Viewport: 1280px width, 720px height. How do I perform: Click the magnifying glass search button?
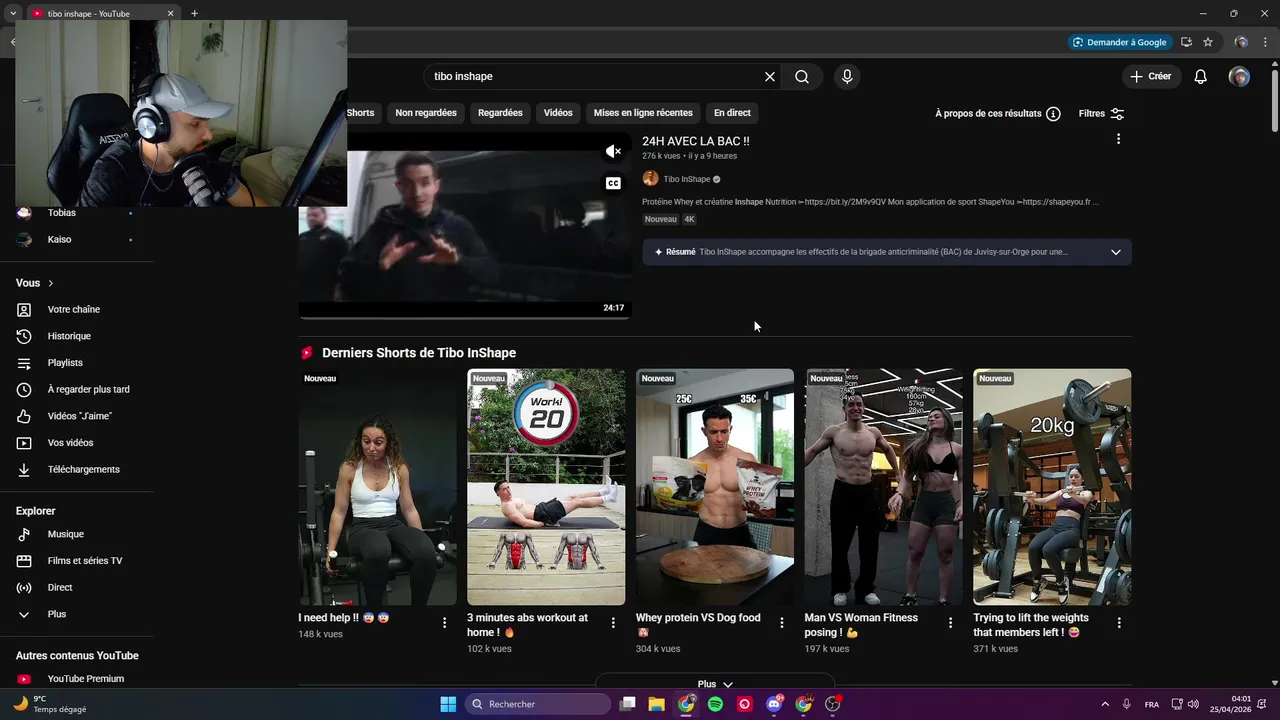(802, 77)
